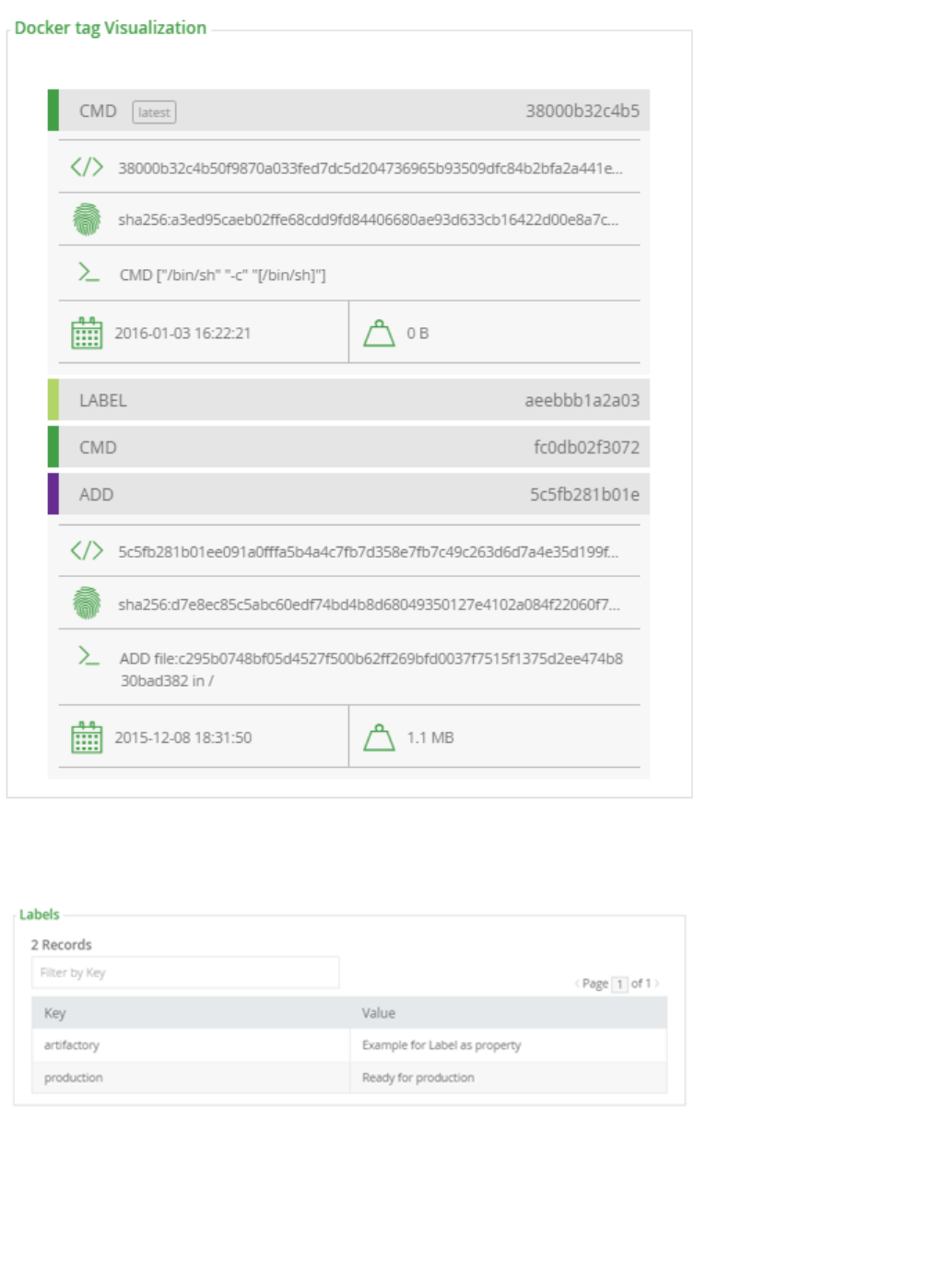
Task: Sort labels by the Value column header
Action: [379, 1013]
